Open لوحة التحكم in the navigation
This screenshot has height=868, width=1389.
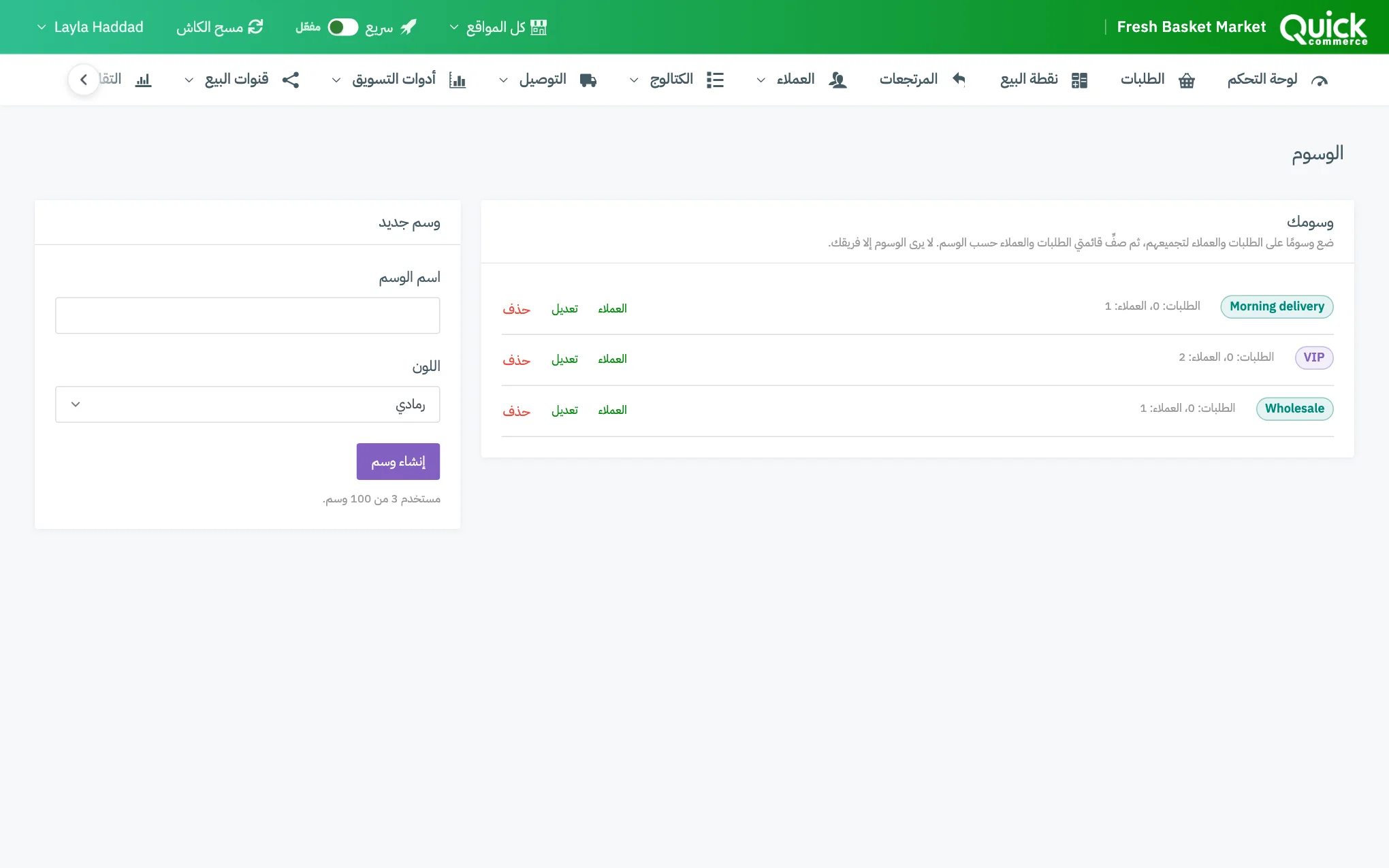pos(1277,80)
